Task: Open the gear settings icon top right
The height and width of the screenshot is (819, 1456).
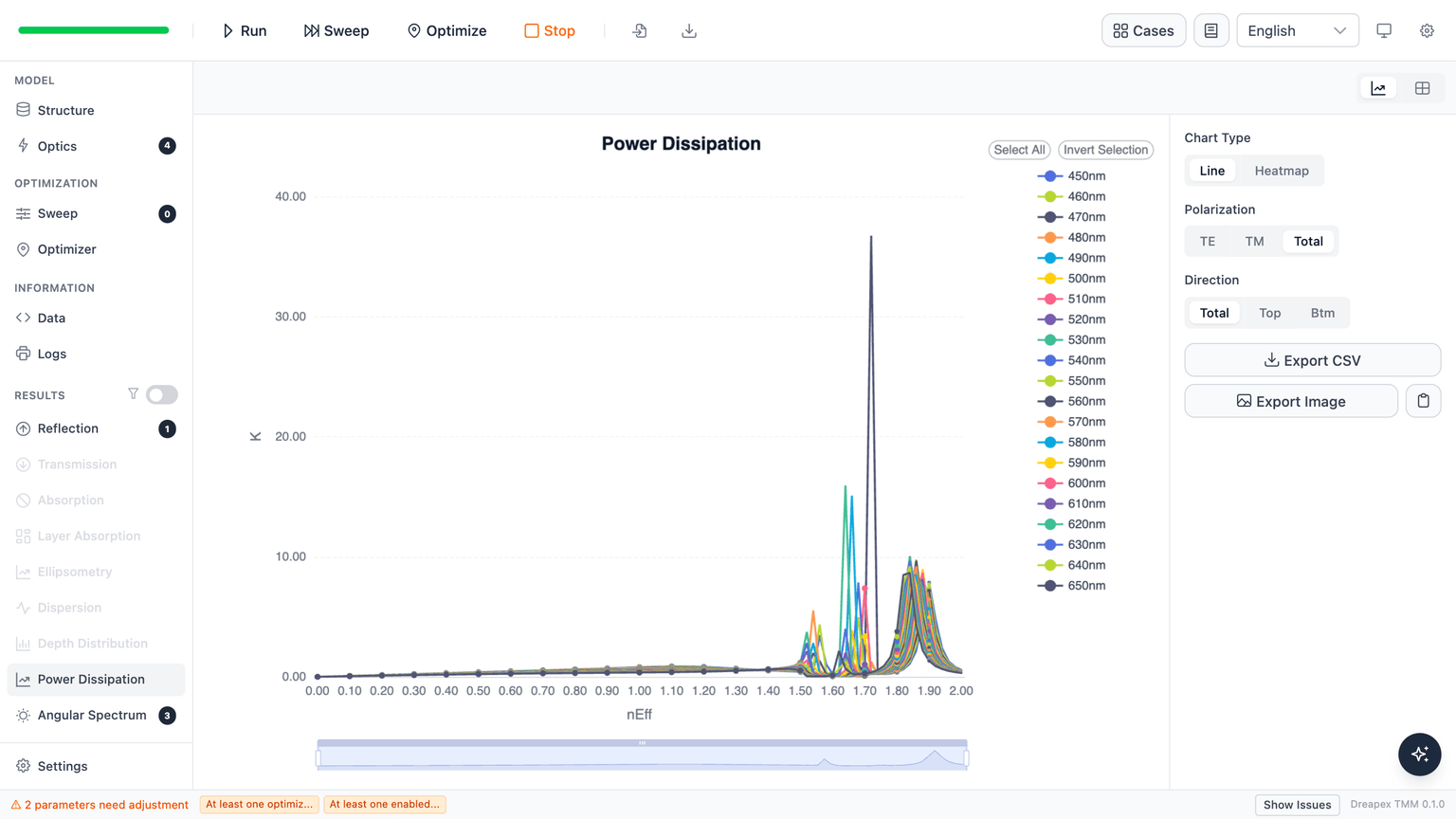Action: pyautogui.click(x=1427, y=30)
